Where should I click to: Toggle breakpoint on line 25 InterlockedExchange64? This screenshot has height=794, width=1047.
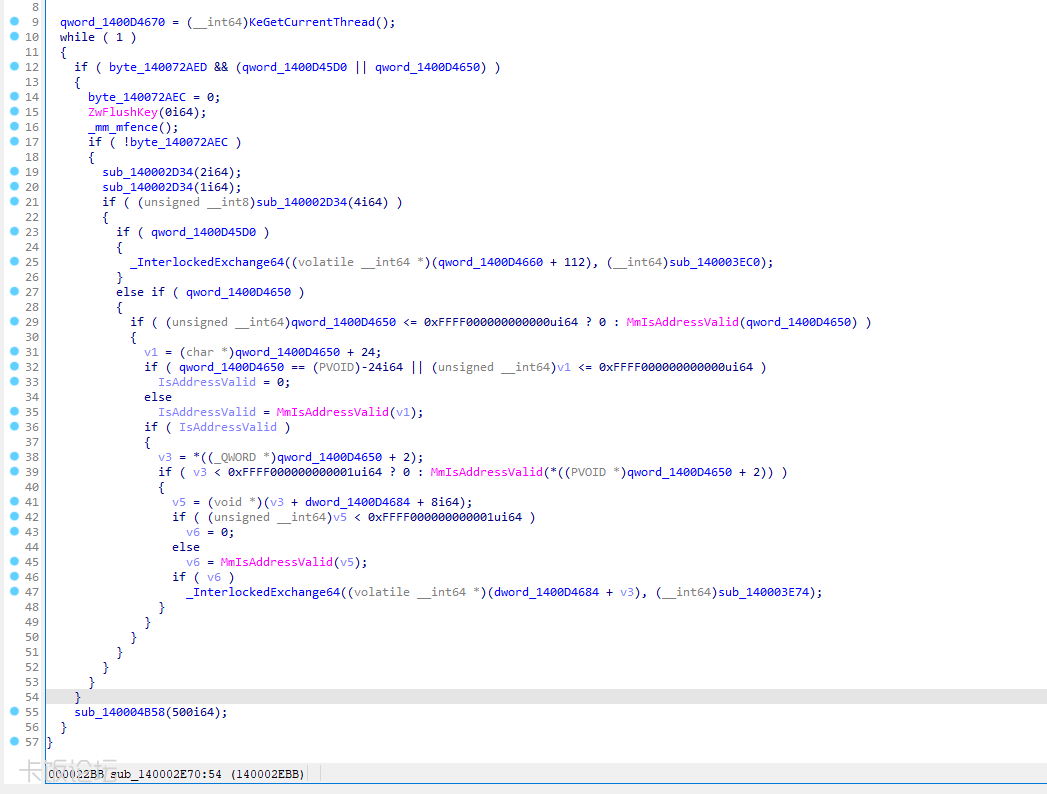coord(13,262)
